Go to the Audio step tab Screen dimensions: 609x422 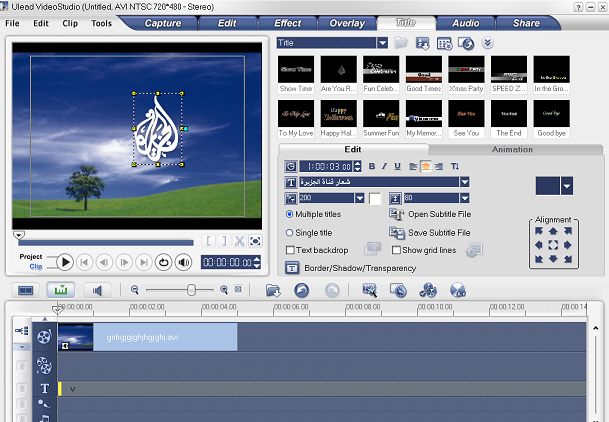[466, 23]
